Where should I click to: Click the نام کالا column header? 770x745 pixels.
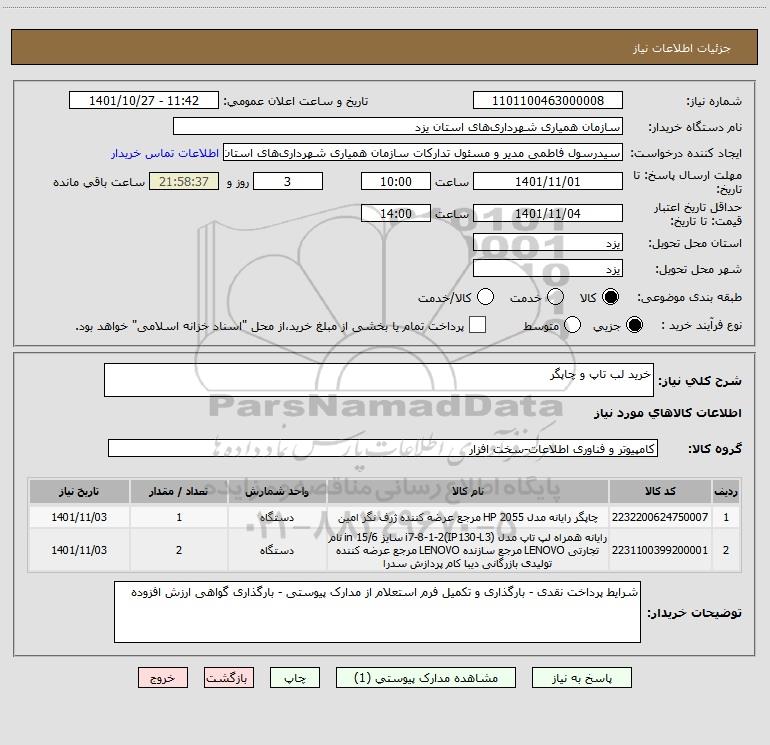coord(468,491)
